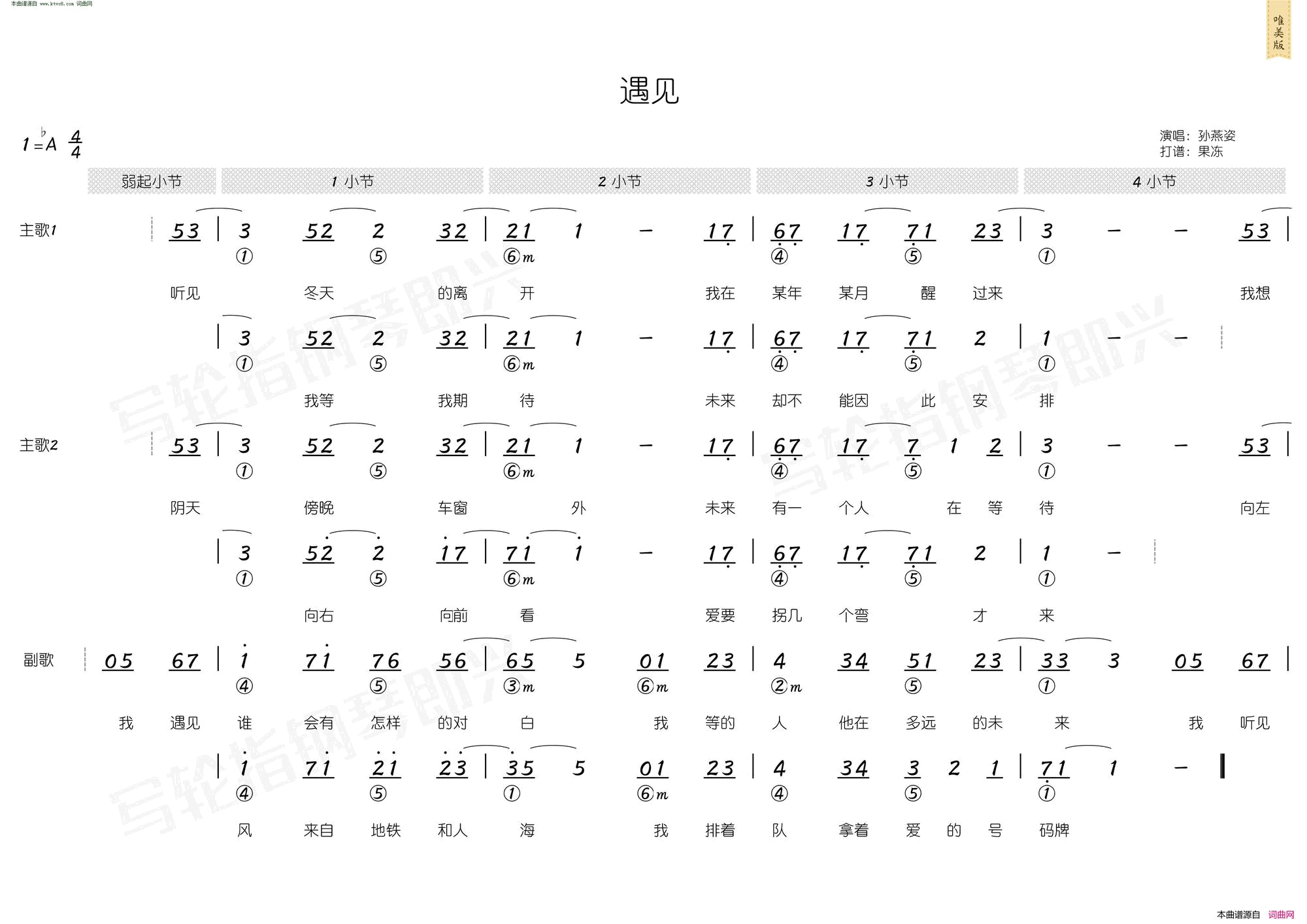Click the song title 遇见 at top
The width and height of the screenshot is (1307, 924).
649,91
